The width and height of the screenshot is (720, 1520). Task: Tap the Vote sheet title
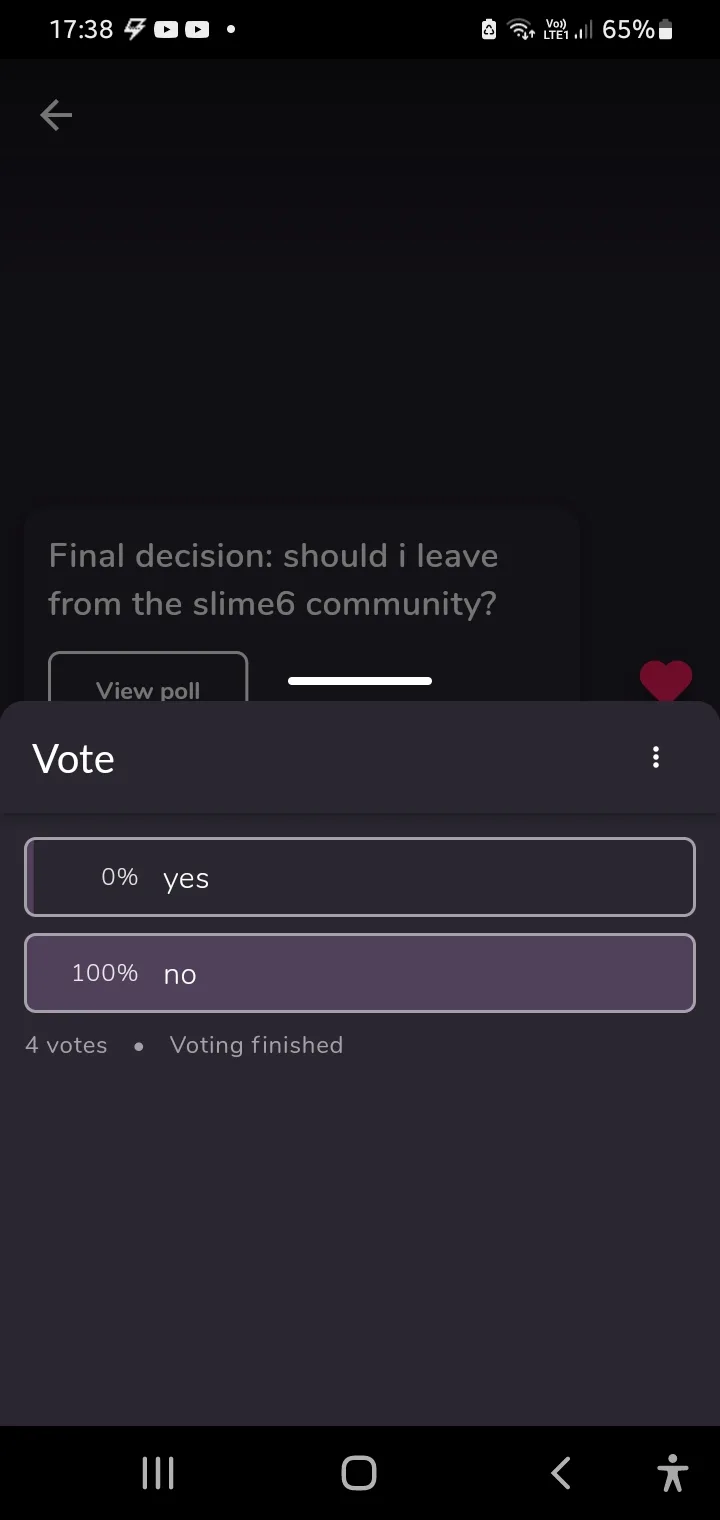point(73,759)
